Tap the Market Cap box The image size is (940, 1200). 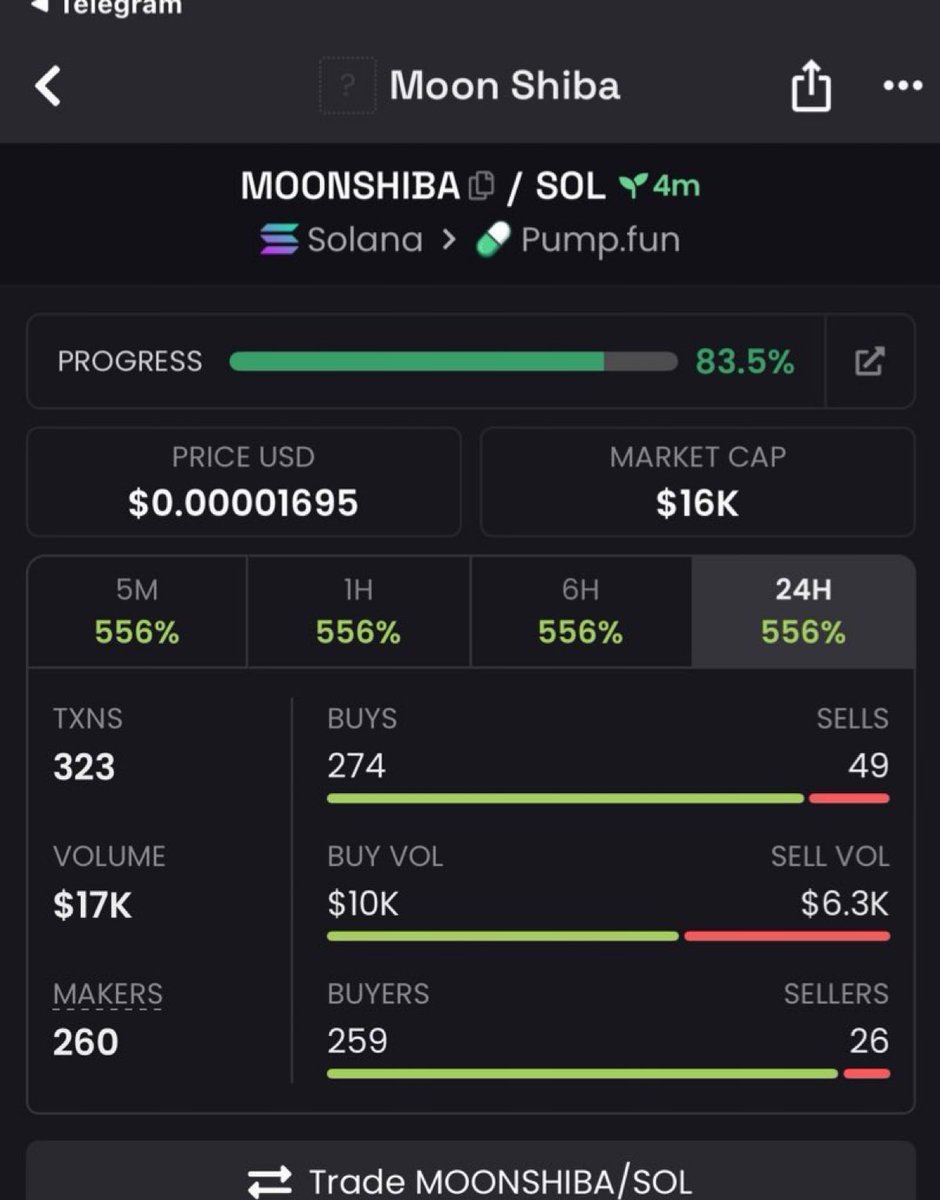[697, 482]
